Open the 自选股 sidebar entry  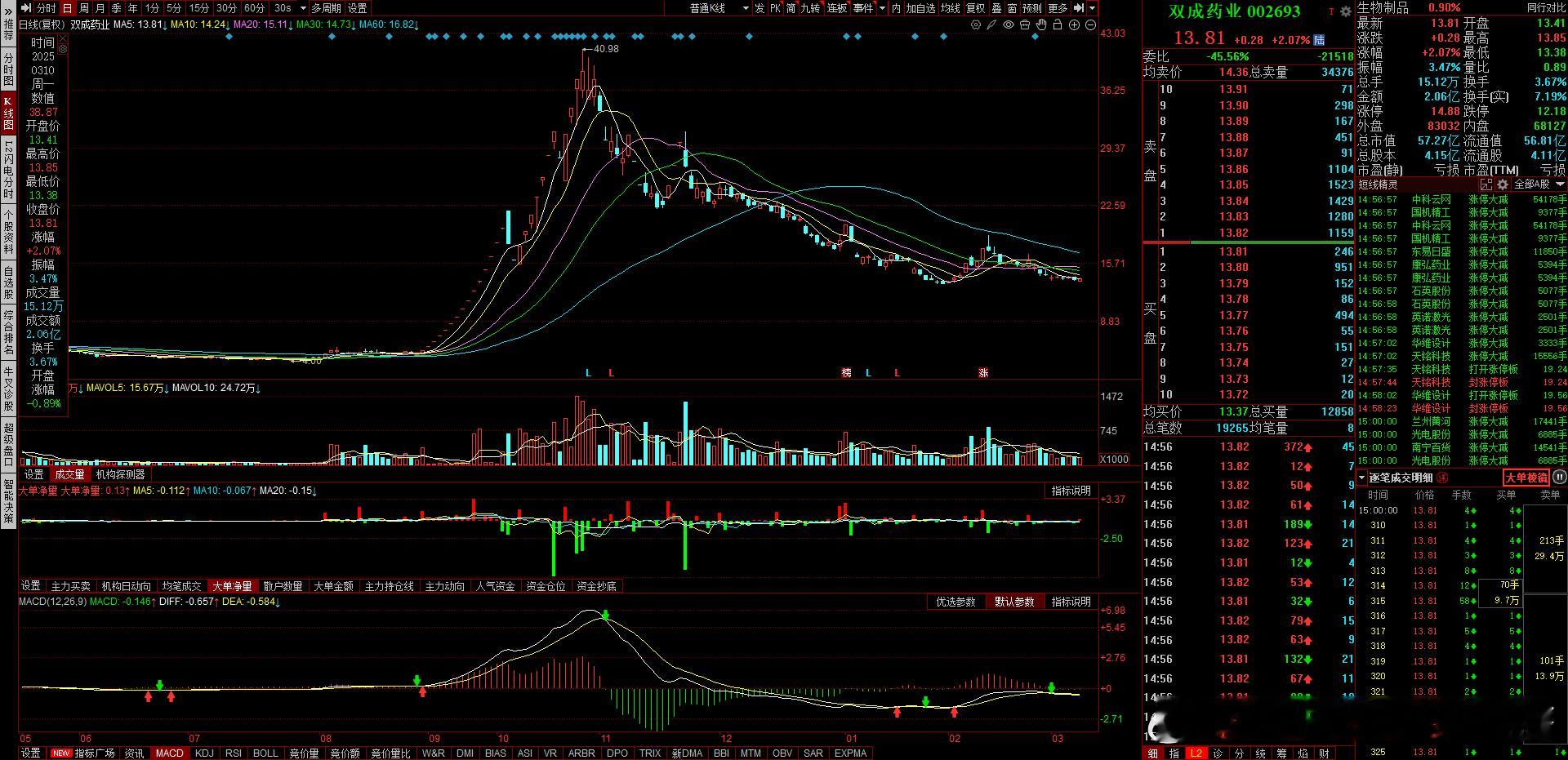(x=8, y=283)
